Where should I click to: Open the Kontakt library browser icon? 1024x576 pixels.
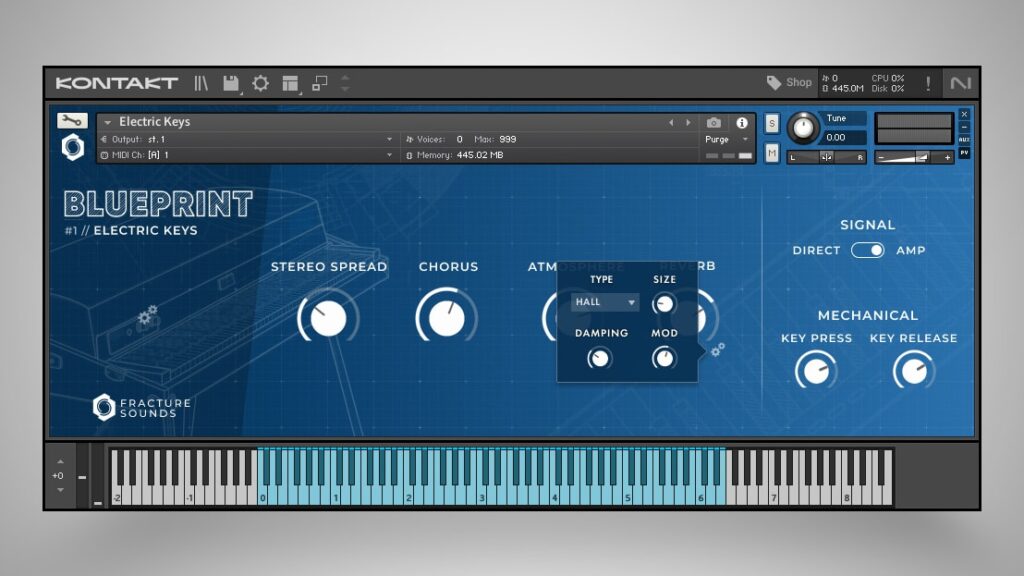[202, 83]
